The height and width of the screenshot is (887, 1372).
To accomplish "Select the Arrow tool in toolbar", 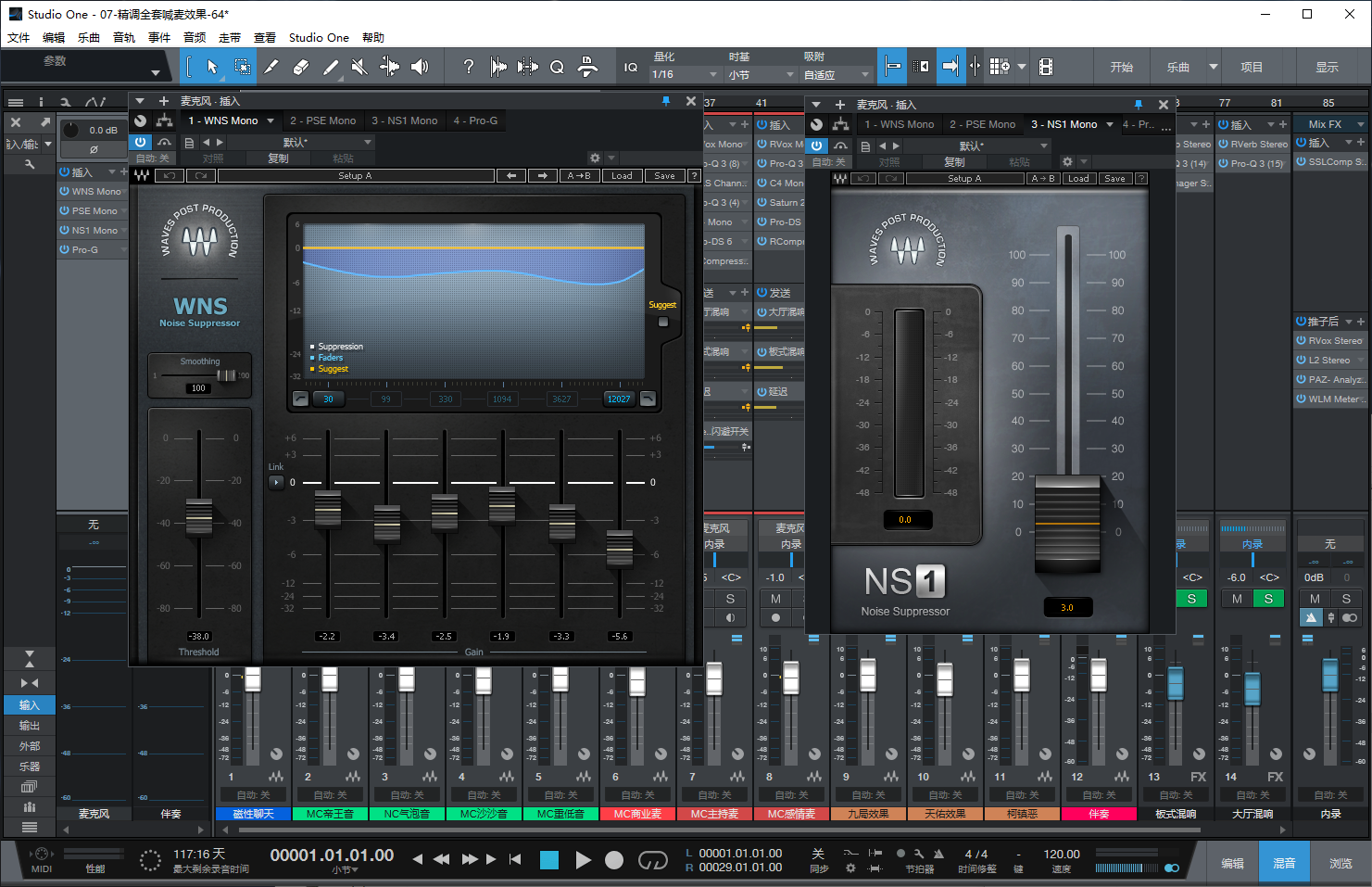I will click(212, 67).
